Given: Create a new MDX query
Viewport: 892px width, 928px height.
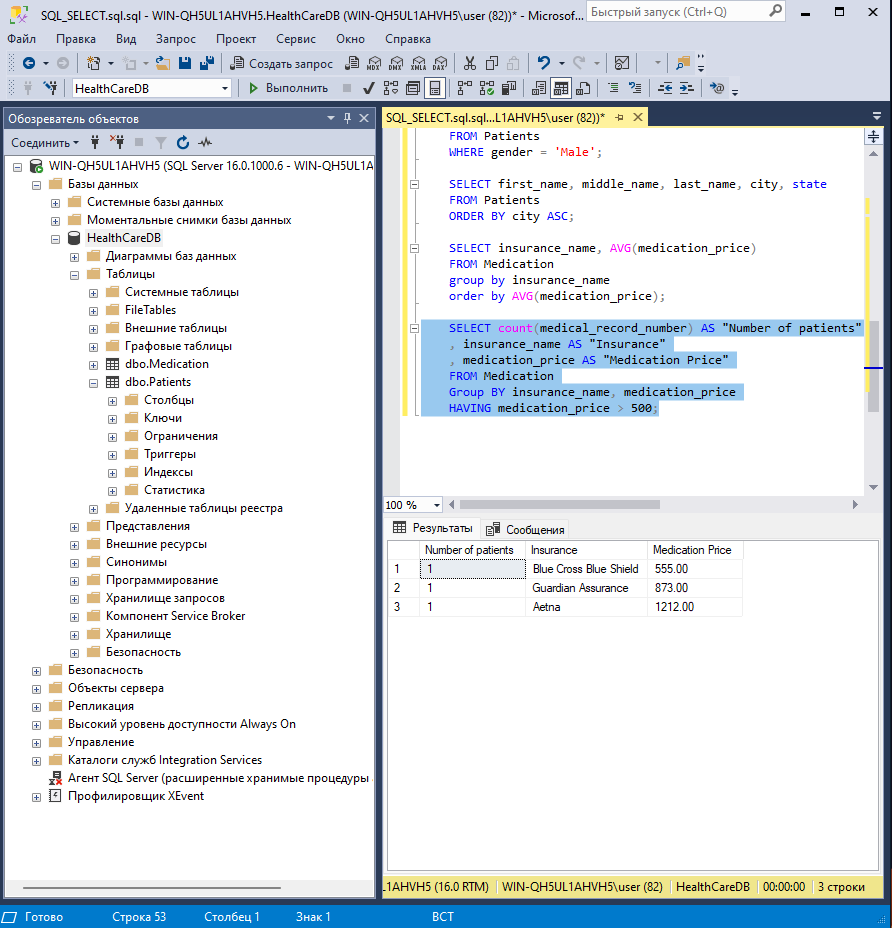Looking at the screenshot, I should pos(374,63).
